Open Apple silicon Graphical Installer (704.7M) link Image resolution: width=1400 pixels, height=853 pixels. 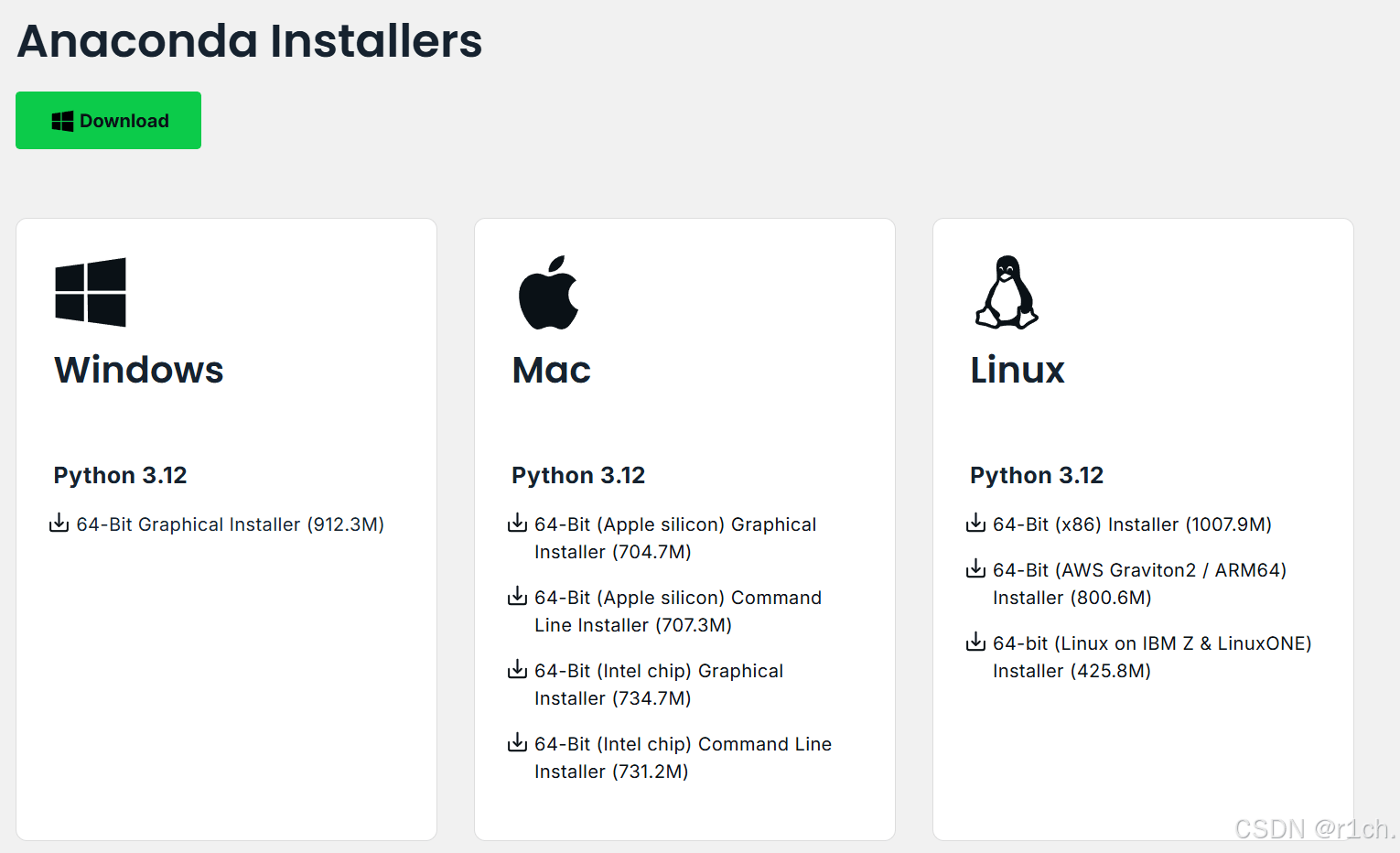click(675, 538)
